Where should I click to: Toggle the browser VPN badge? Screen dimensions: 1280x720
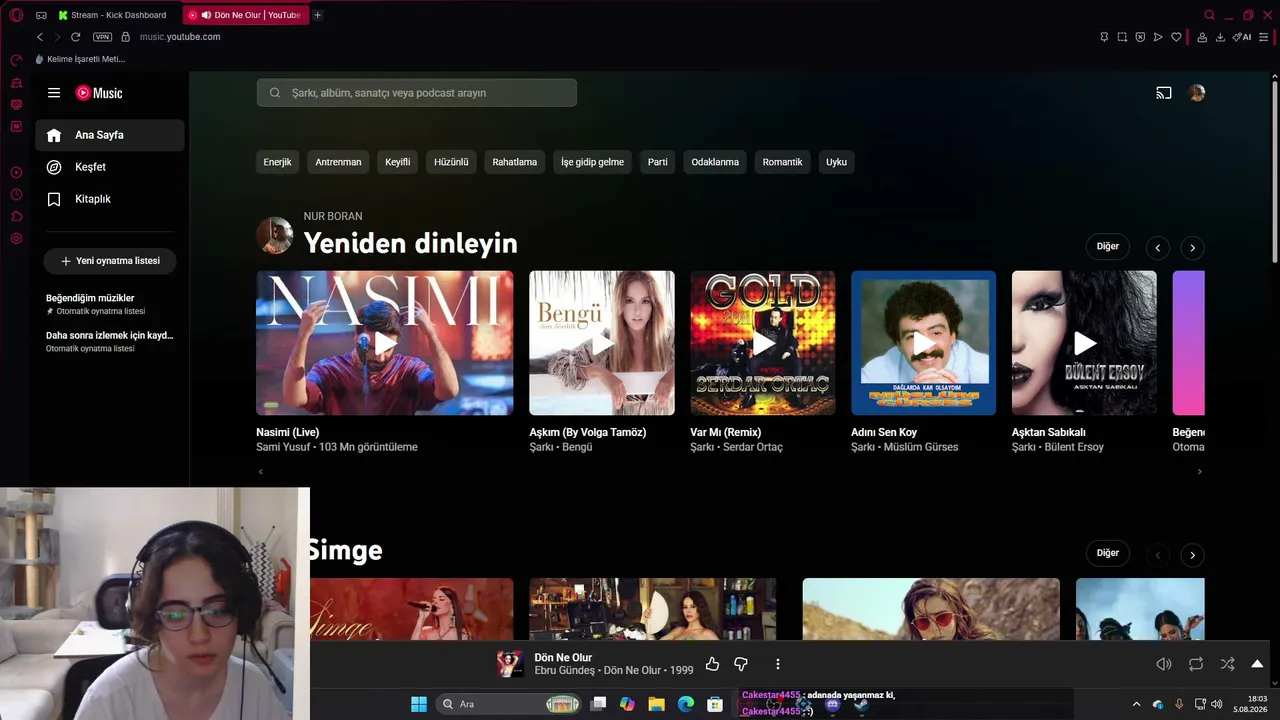[102, 37]
